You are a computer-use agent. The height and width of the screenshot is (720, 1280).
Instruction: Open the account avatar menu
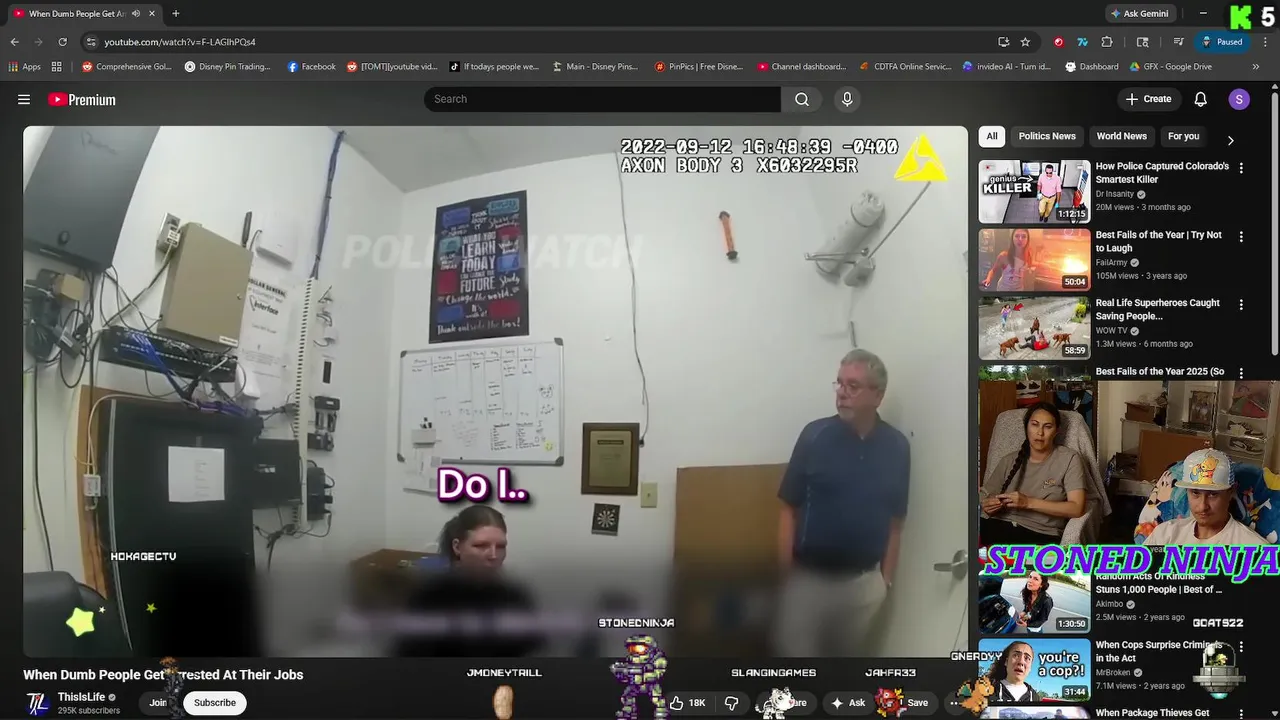point(1239,99)
